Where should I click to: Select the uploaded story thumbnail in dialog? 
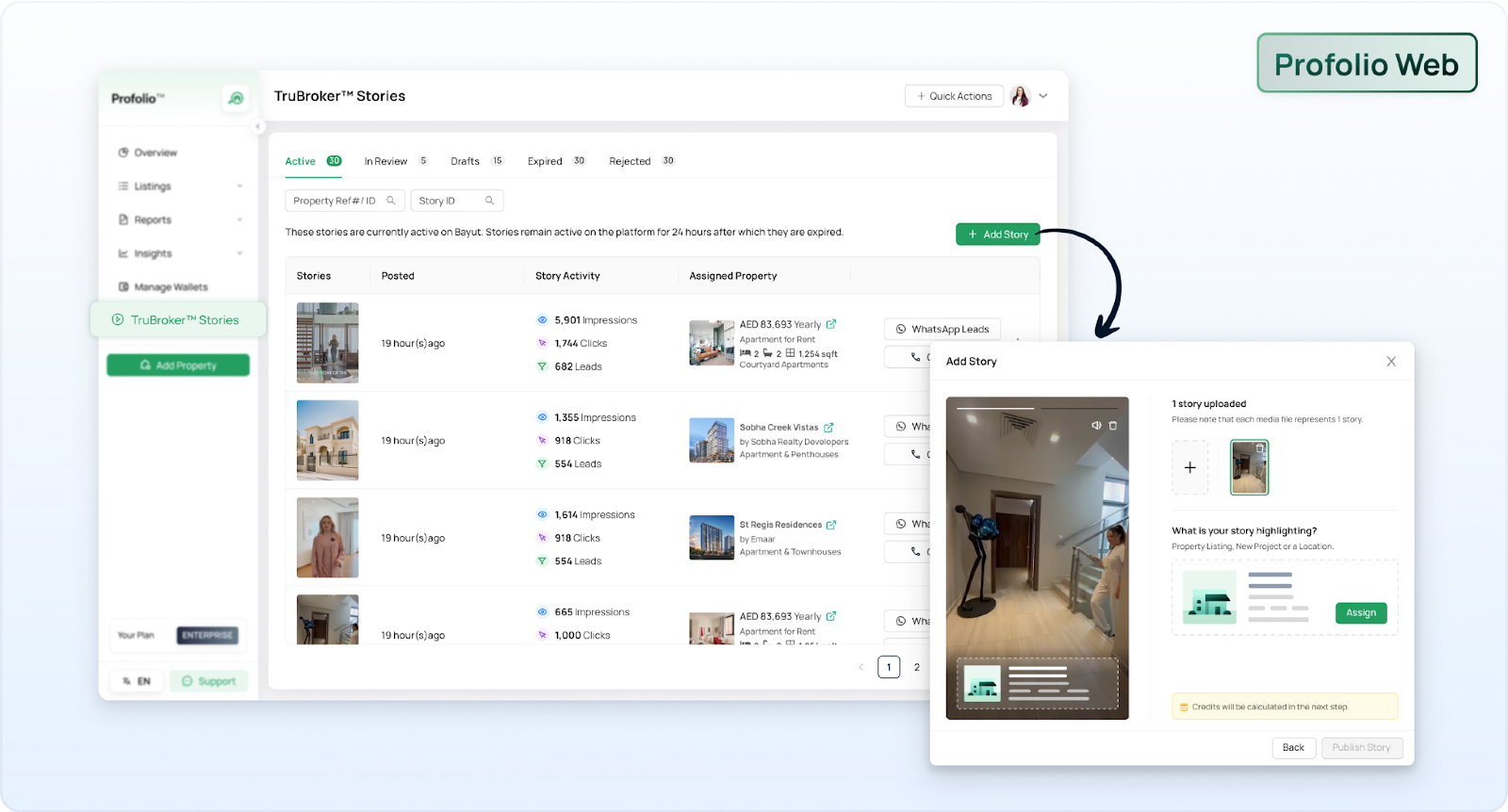(x=1250, y=467)
